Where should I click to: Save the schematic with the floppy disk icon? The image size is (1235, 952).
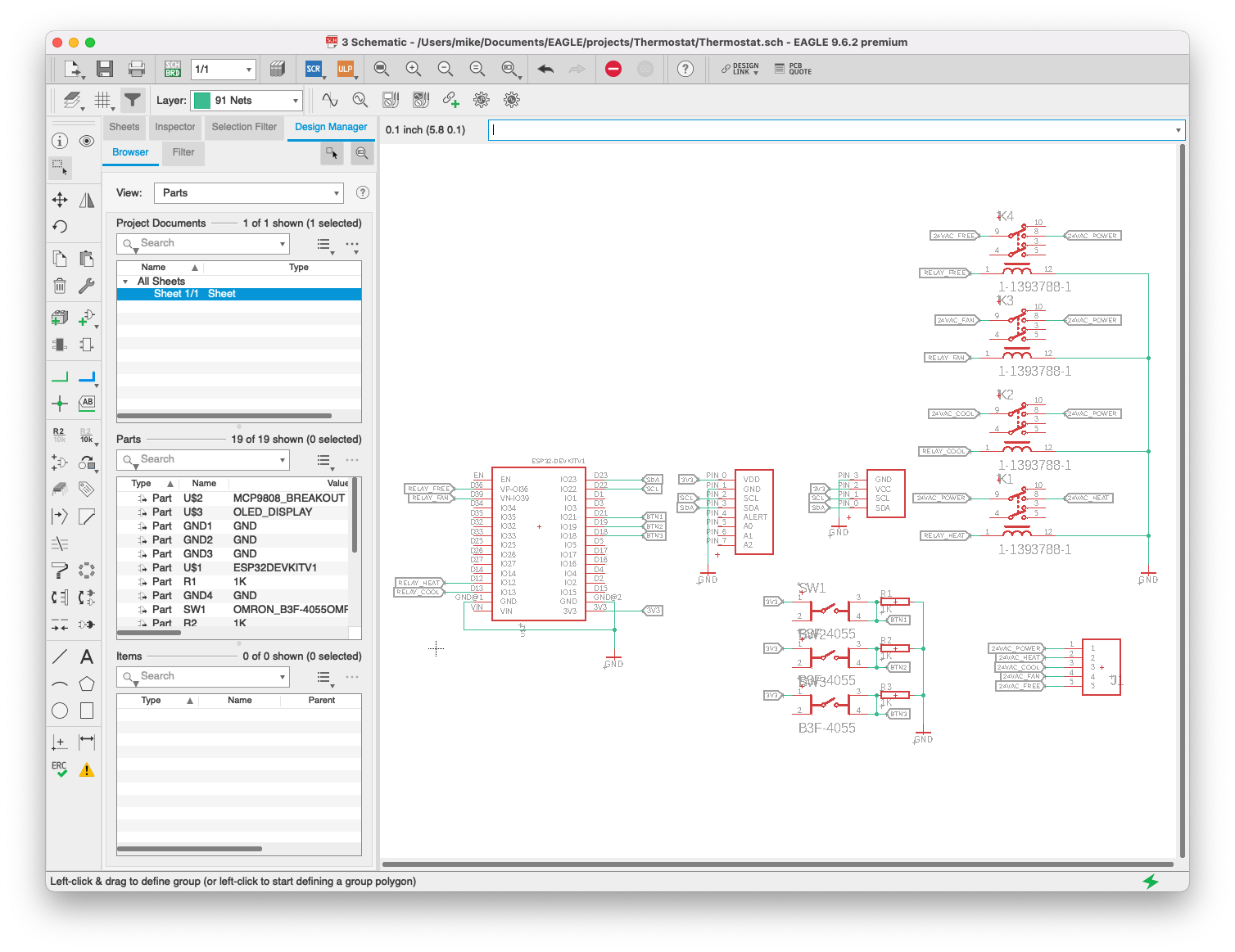pos(105,69)
